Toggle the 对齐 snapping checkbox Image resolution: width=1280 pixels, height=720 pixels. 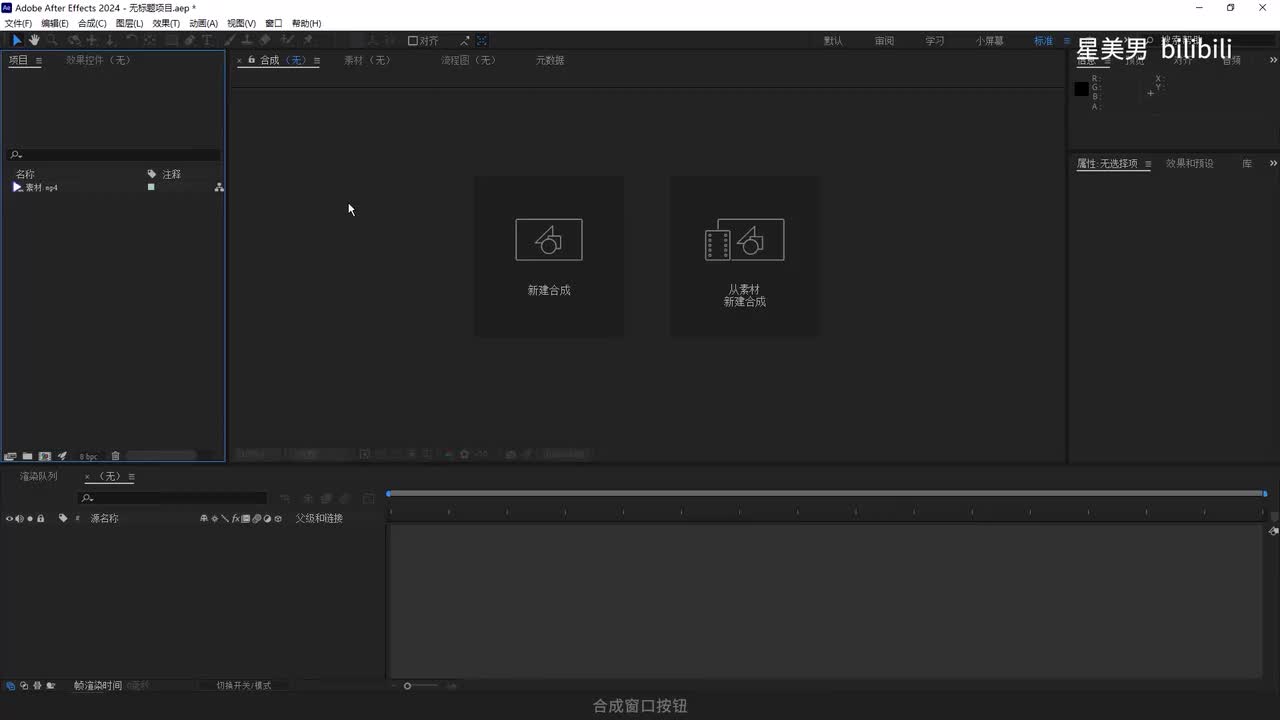click(x=413, y=41)
